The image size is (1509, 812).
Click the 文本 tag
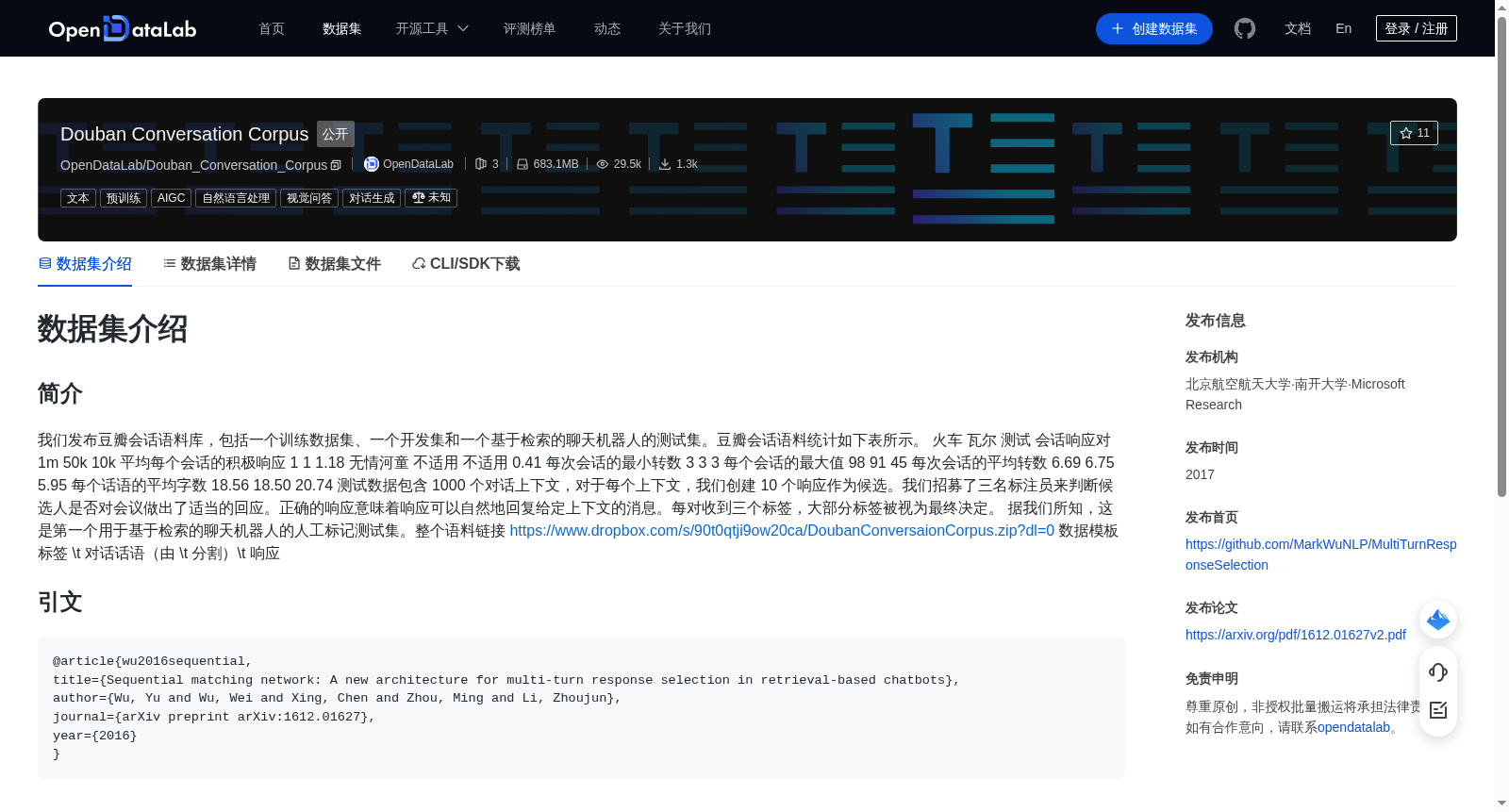tap(78, 198)
